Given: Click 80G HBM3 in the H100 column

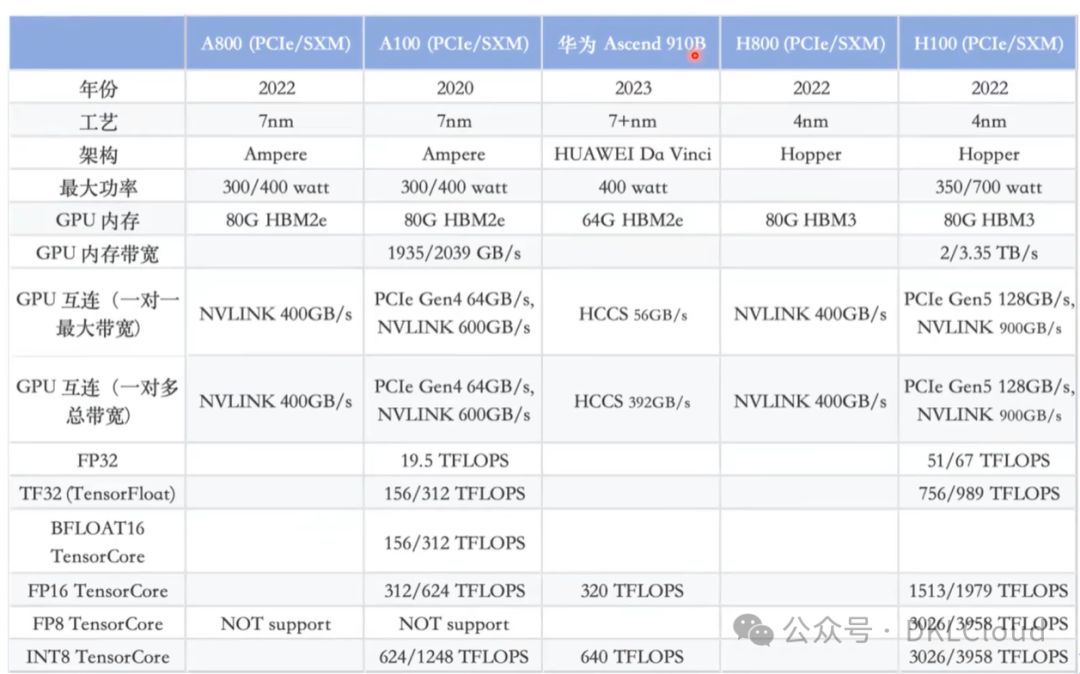Looking at the screenshot, I should click(x=988, y=220).
